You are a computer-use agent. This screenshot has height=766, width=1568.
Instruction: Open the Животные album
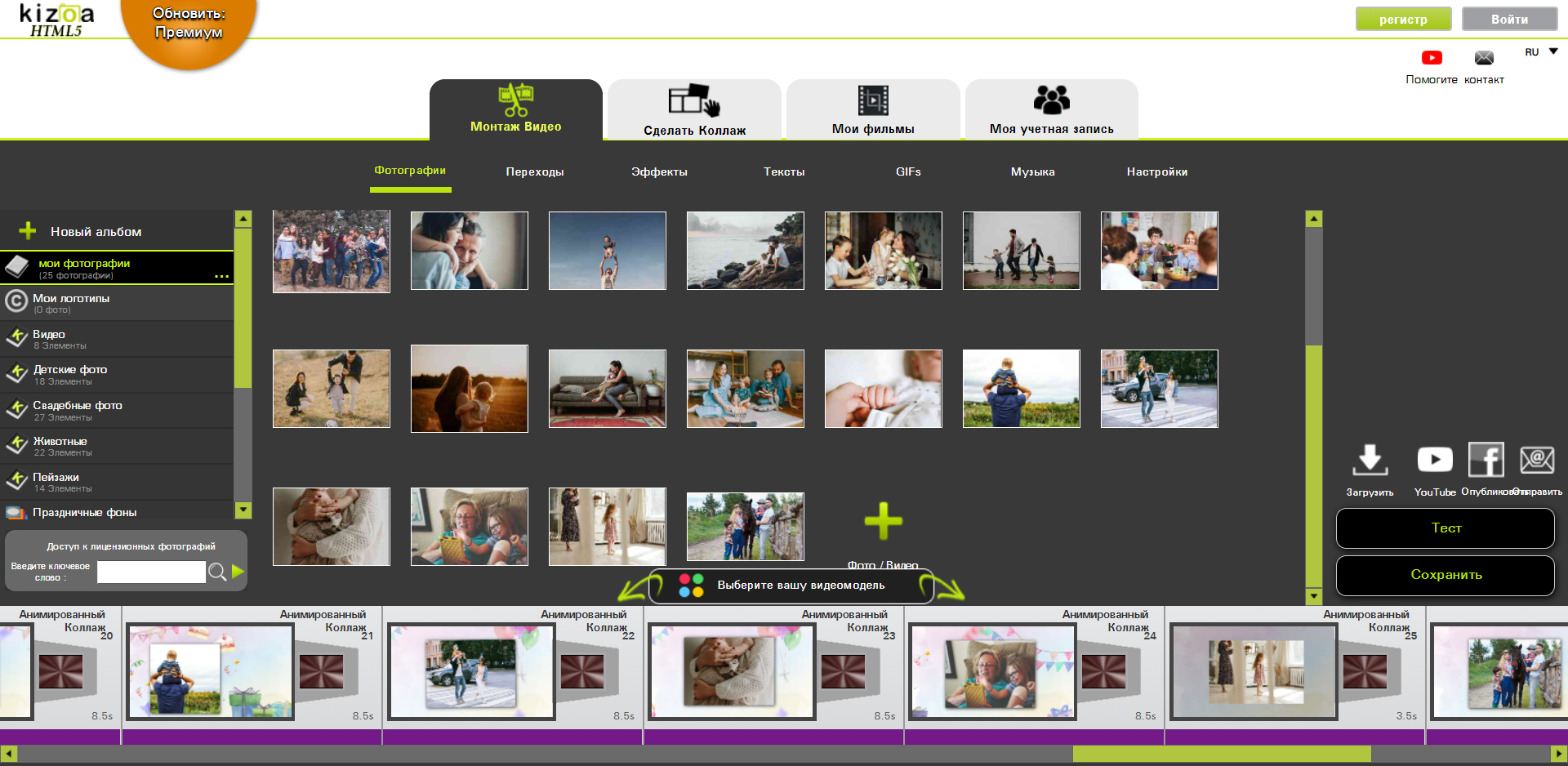point(117,446)
